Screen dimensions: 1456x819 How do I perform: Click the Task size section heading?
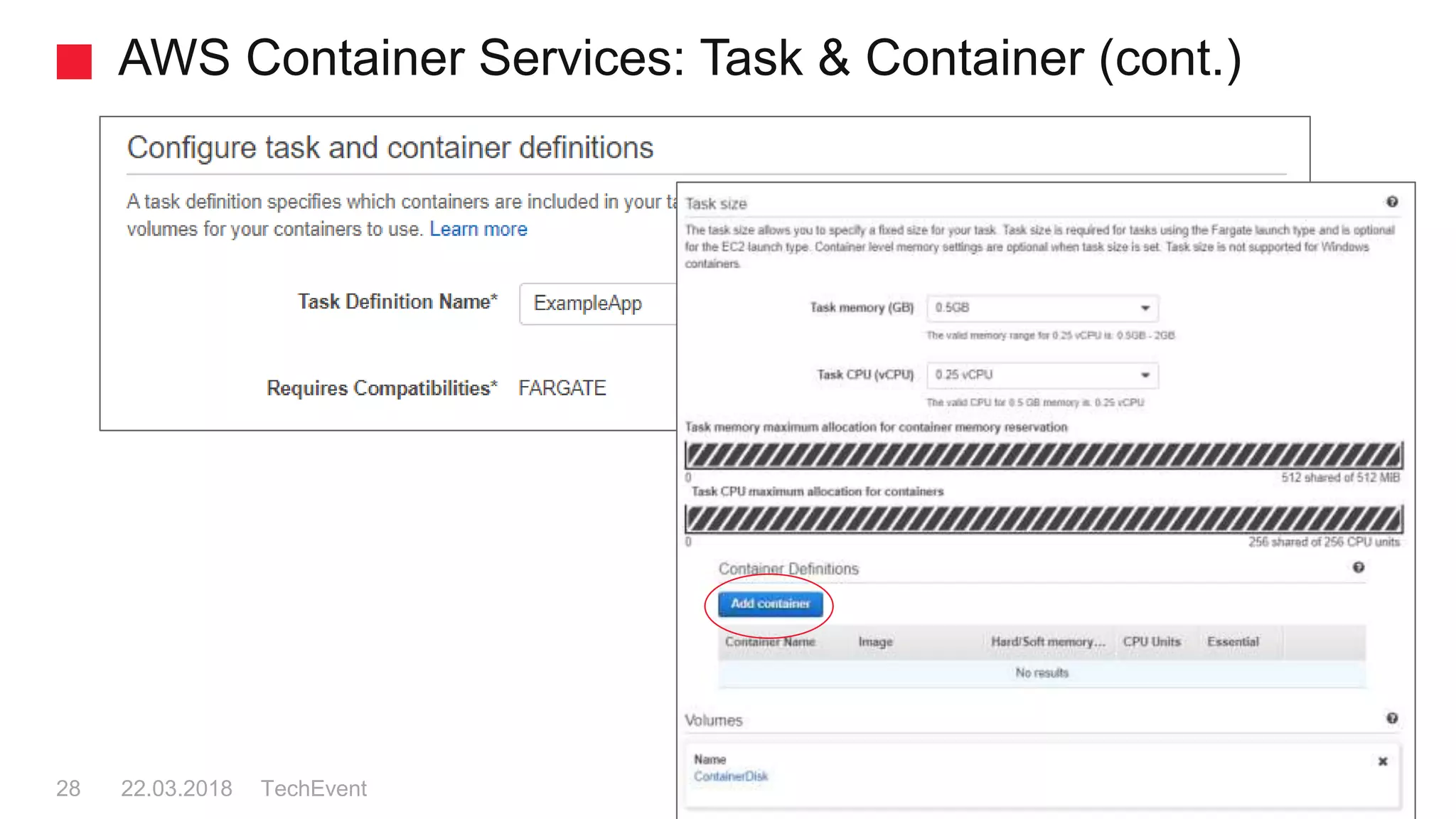tap(716, 204)
